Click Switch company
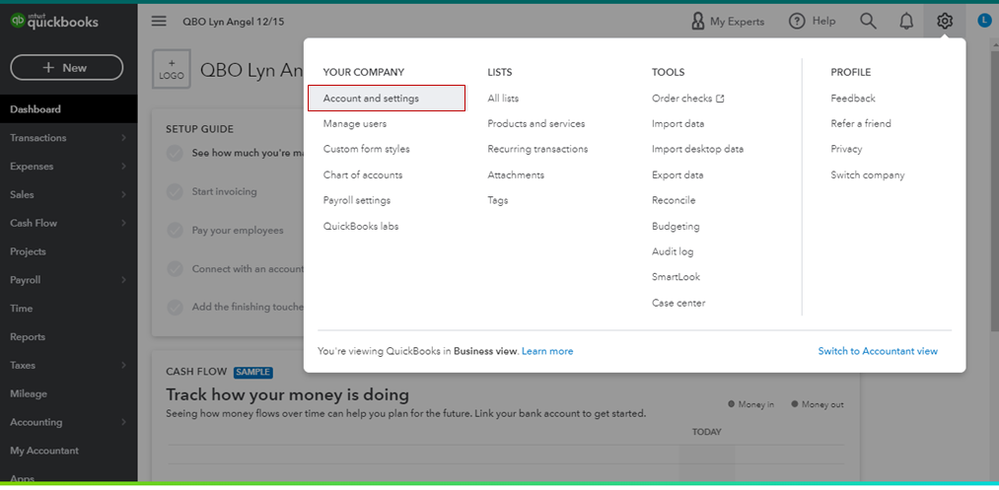999x490 pixels. pyautogui.click(x=867, y=175)
